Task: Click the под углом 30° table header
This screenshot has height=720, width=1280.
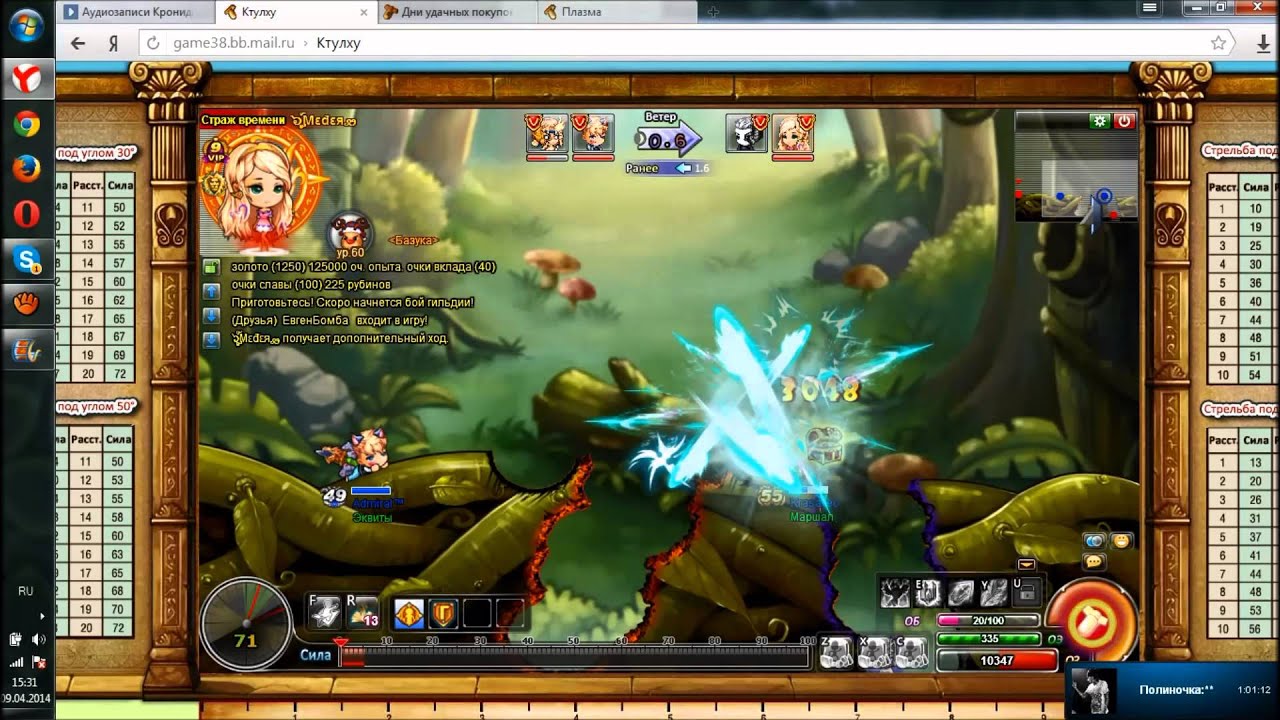Action: click(96, 153)
